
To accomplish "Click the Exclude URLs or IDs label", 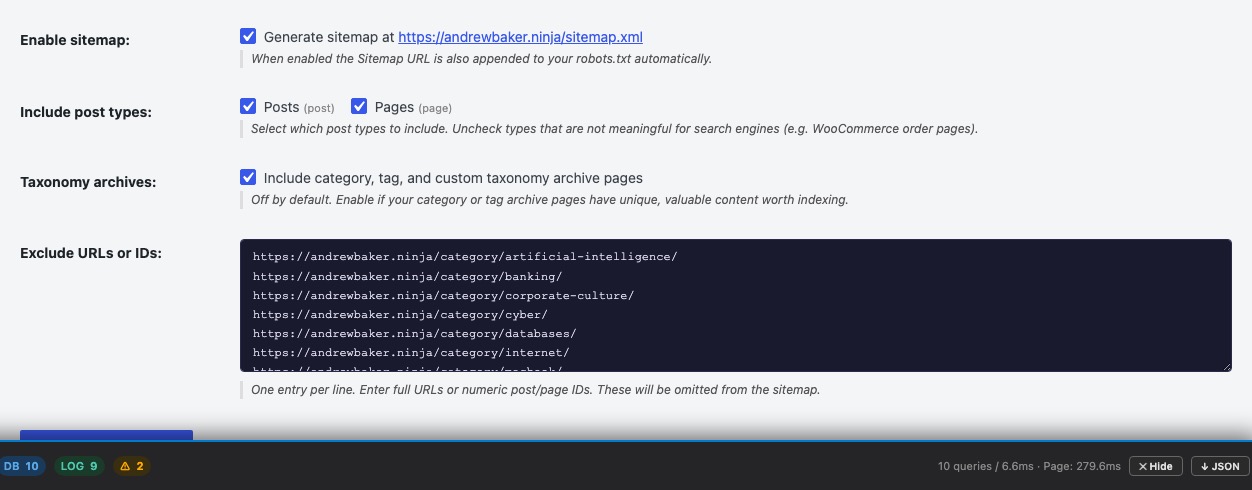I will [91, 253].
